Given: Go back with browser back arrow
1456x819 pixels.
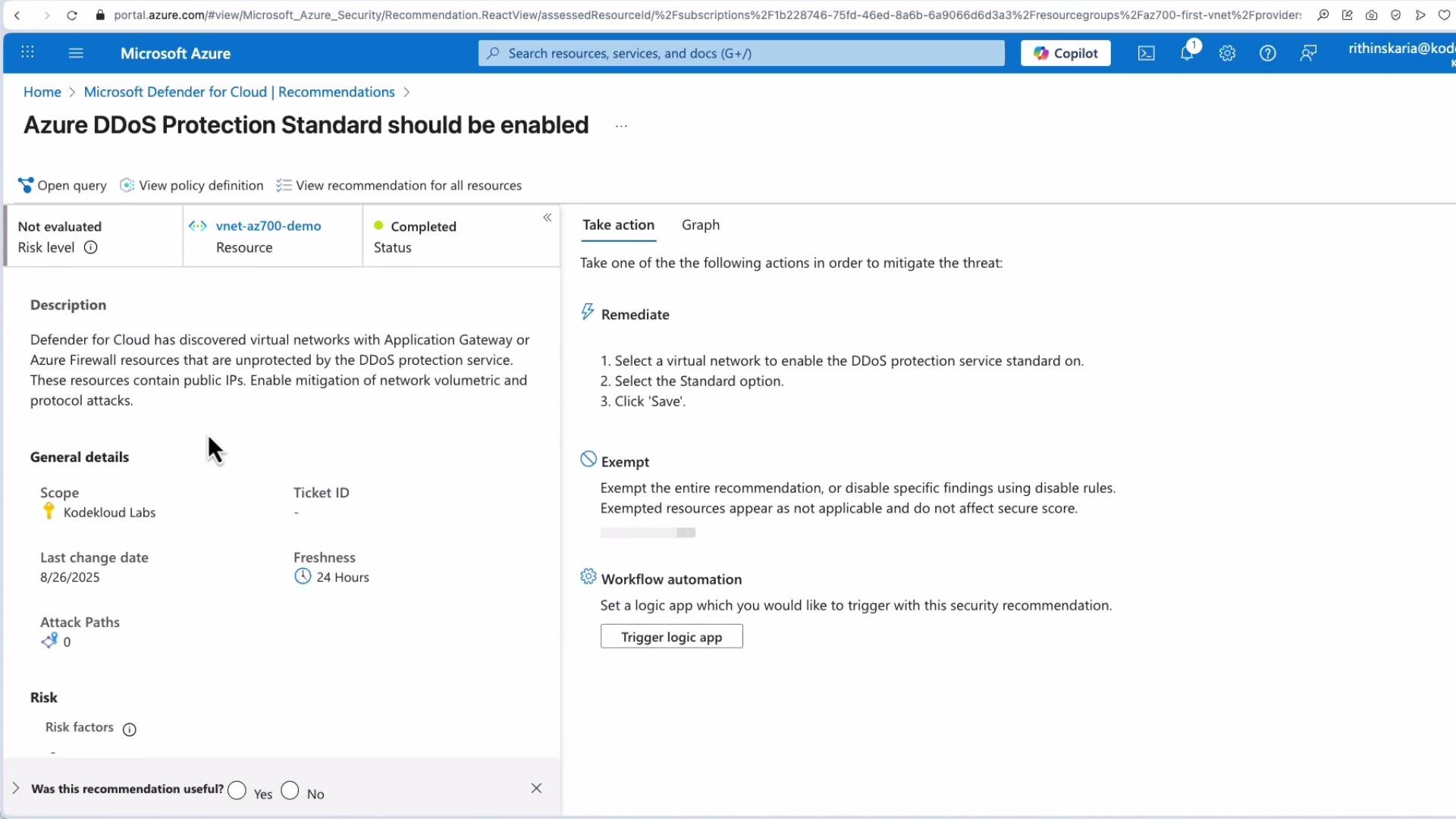Looking at the screenshot, I should pyautogui.click(x=17, y=15).
